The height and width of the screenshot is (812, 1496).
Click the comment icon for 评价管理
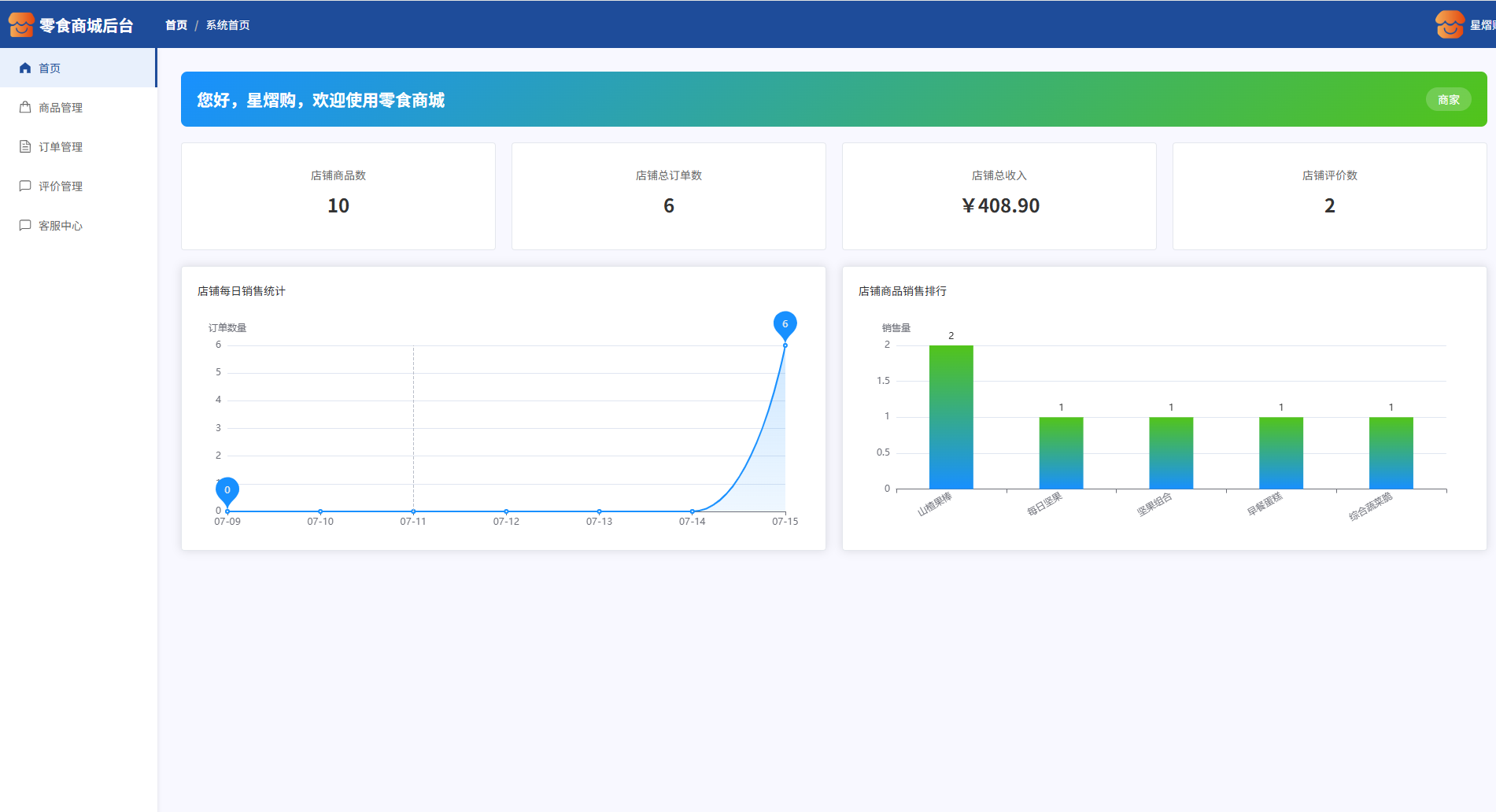[x=25, y=186]
